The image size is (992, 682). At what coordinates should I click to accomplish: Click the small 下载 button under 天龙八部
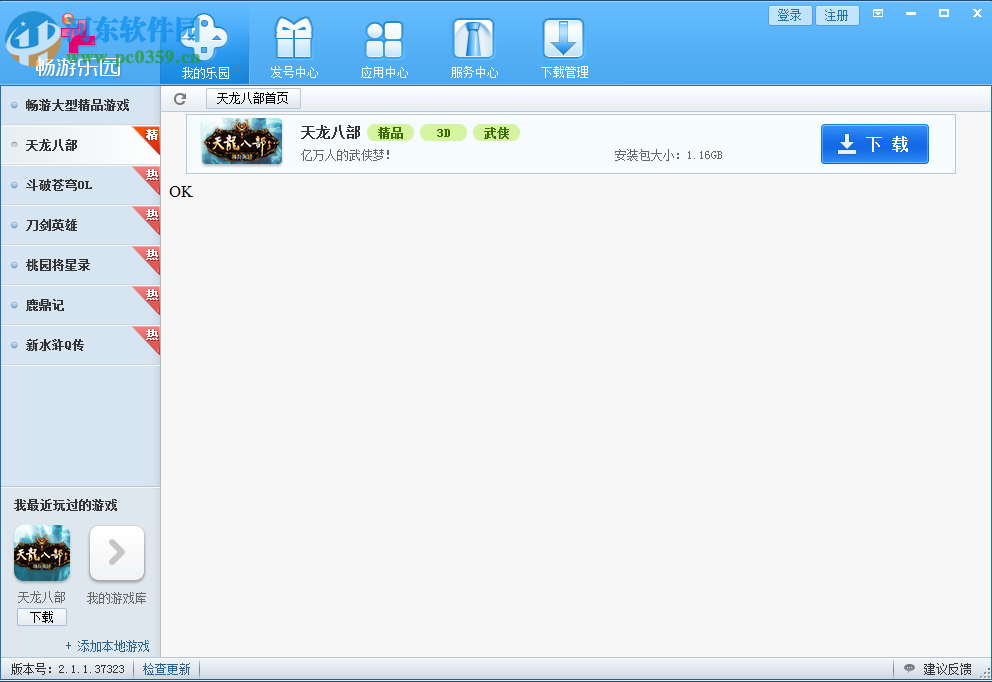[42, 617]
